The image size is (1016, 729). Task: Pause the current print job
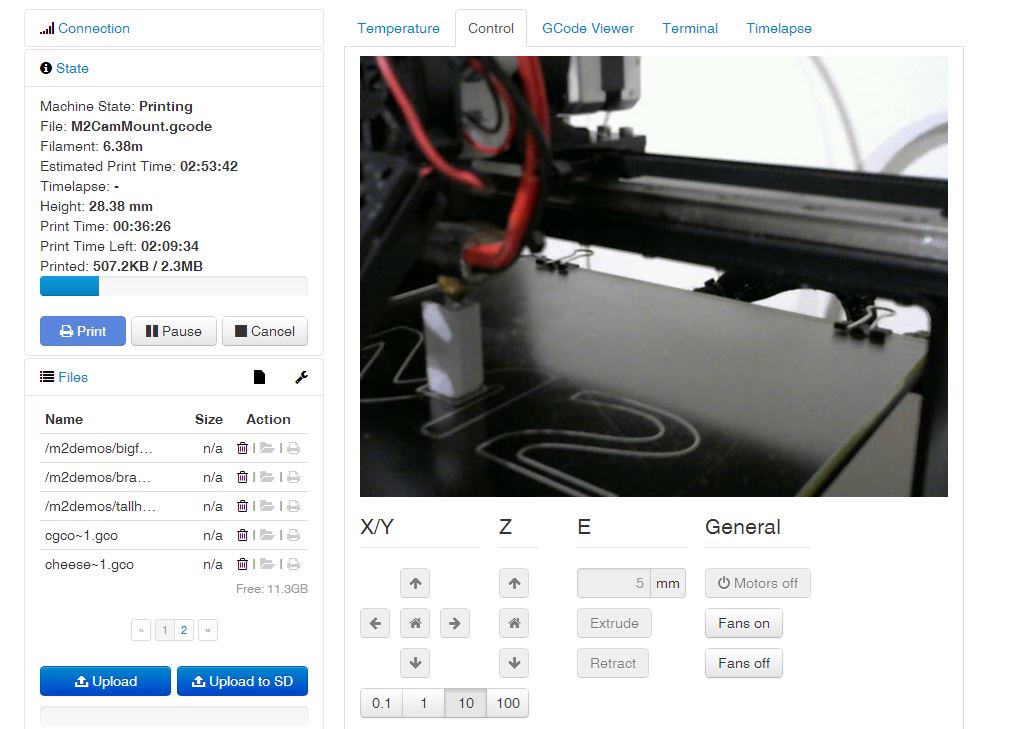(173, 331)
